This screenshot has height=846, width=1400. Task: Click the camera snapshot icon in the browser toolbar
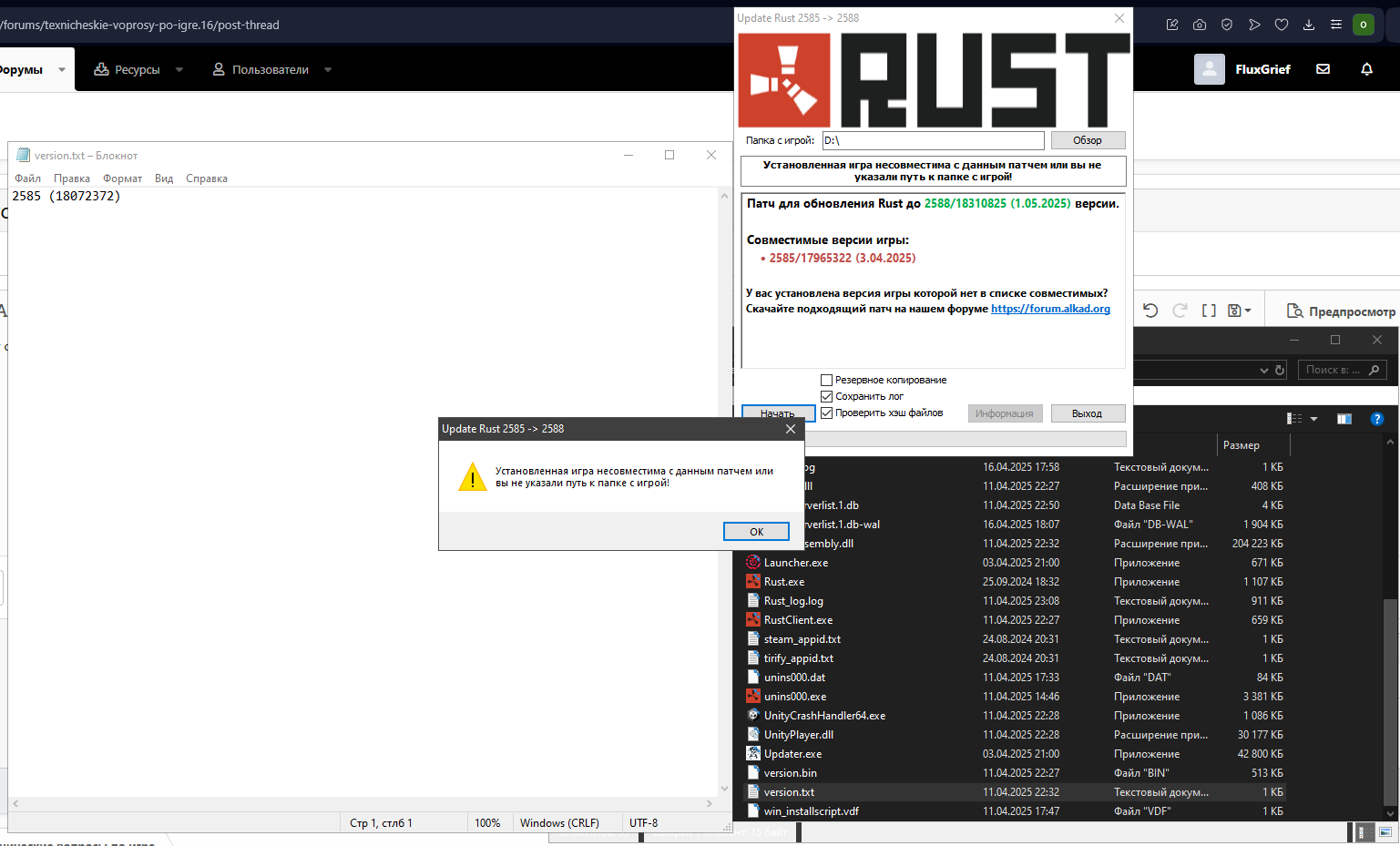coord(1200,25)
